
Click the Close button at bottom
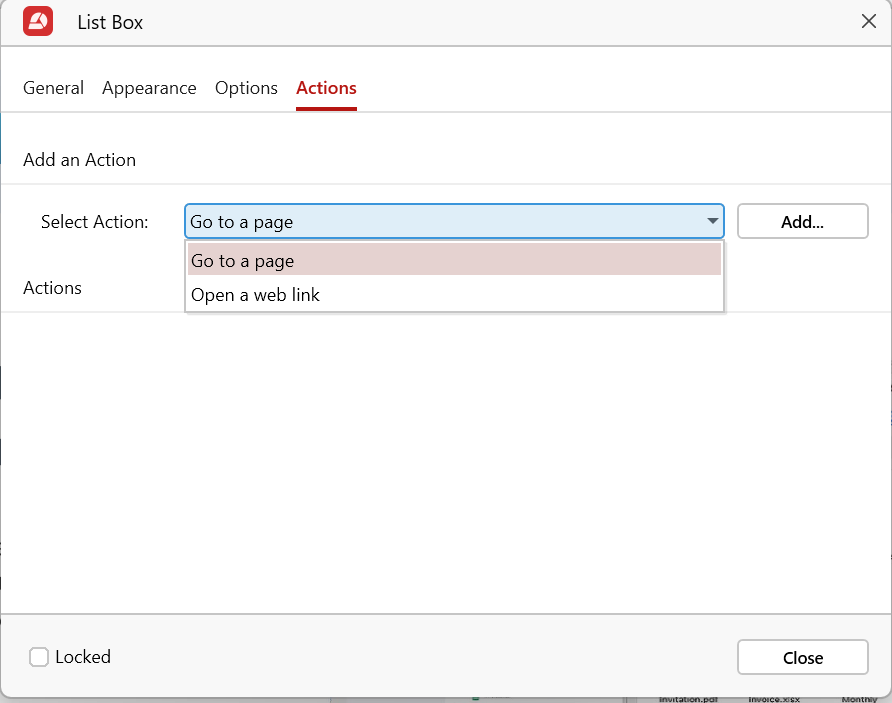click(802, 658)
